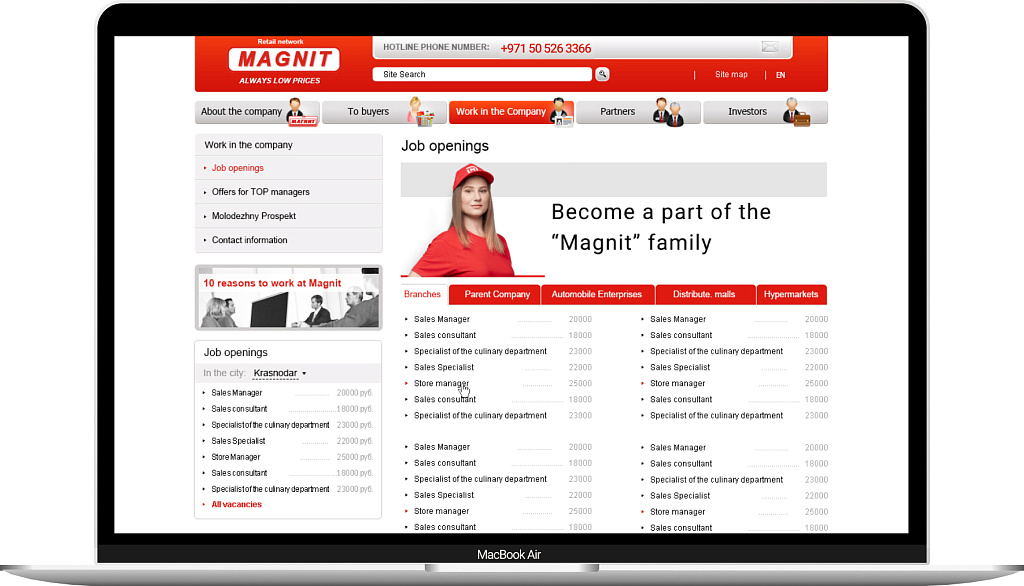
Task: Click the hotline number +971 50 526 3366
Action: [545, 48]
